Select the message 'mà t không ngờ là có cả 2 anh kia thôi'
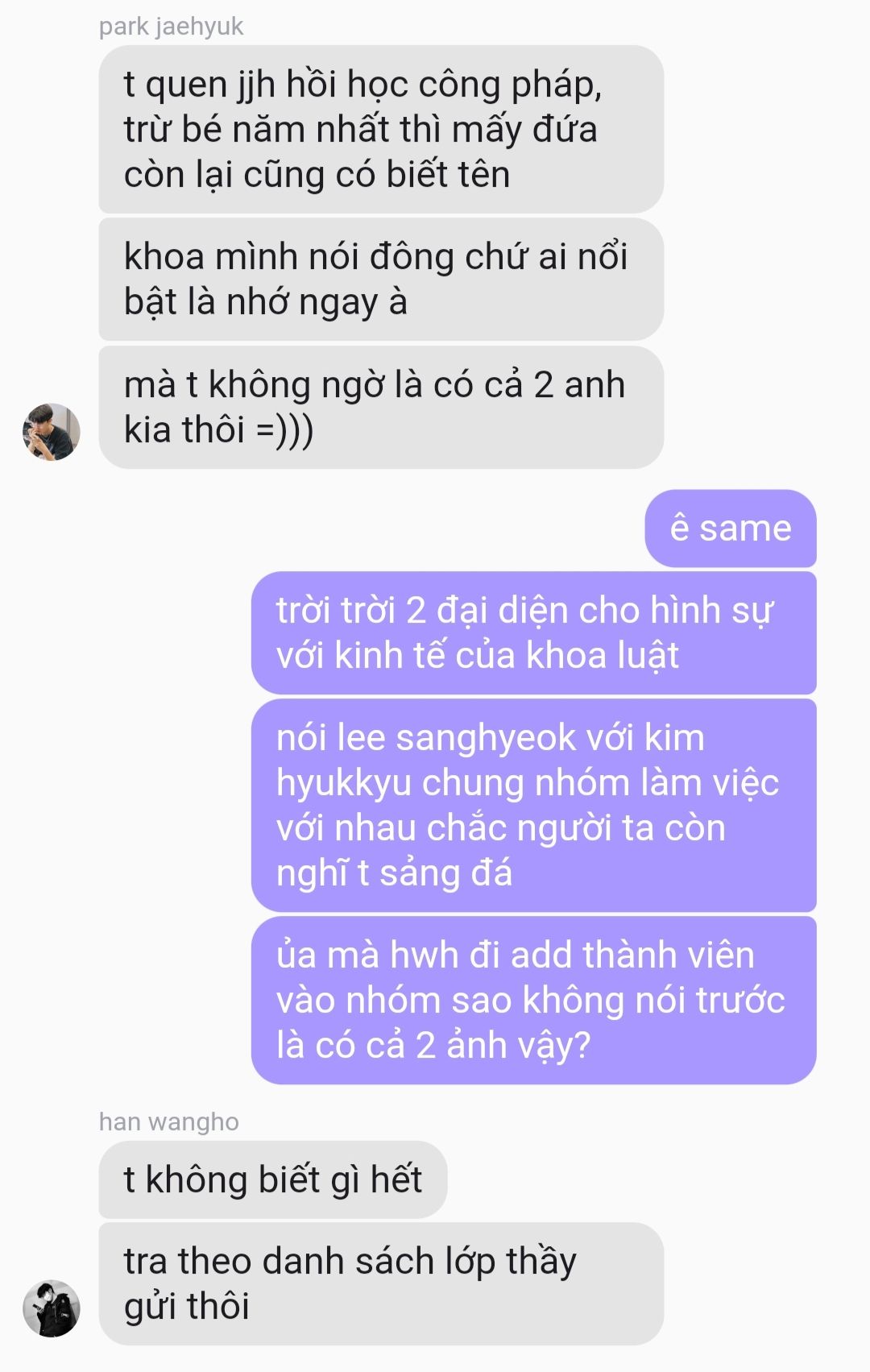Image resolution: width=870 pixels, height=1372 pixels. pyautogui.click(x=381, y=407)
